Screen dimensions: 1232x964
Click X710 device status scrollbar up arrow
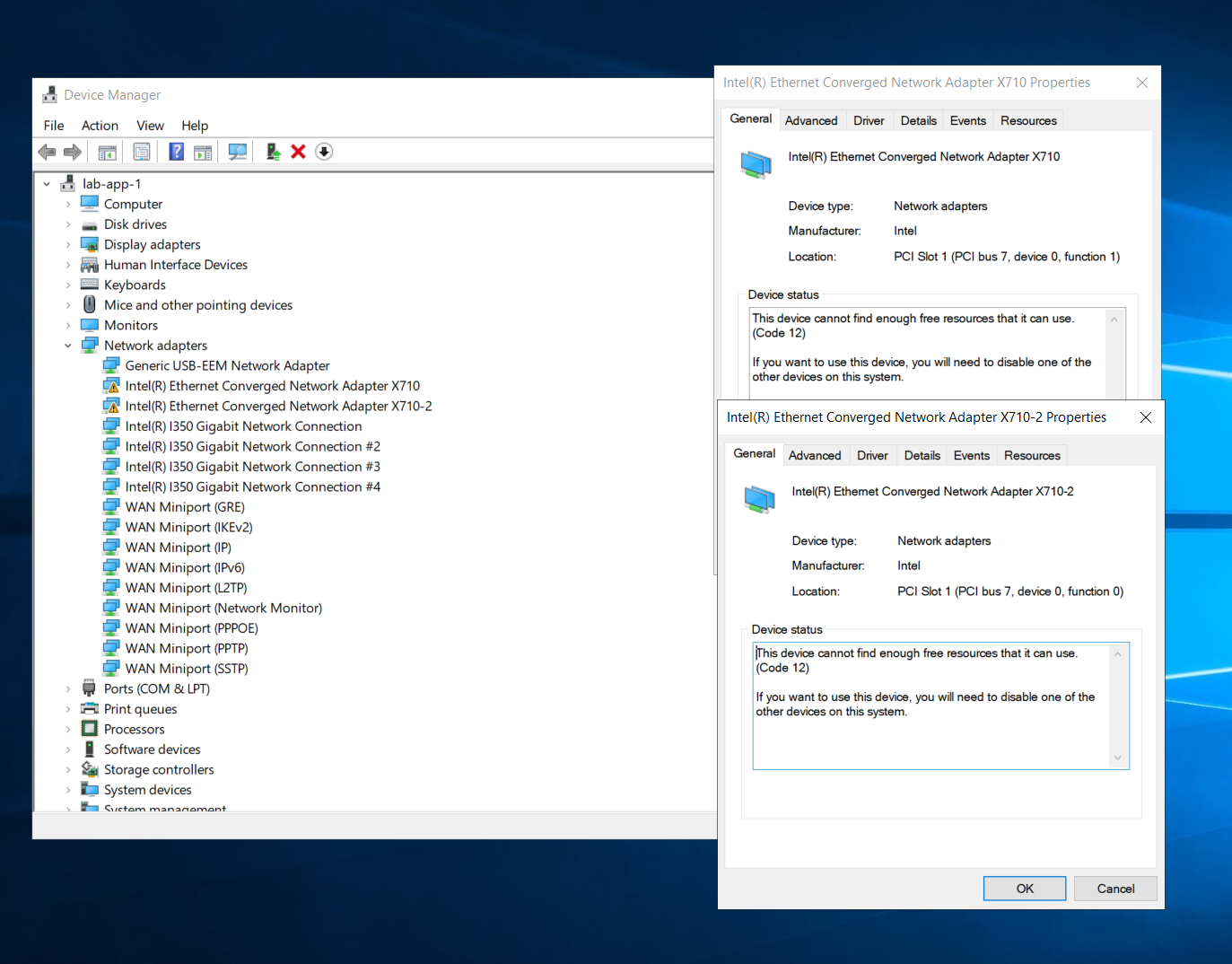(x=1114, y=320)
